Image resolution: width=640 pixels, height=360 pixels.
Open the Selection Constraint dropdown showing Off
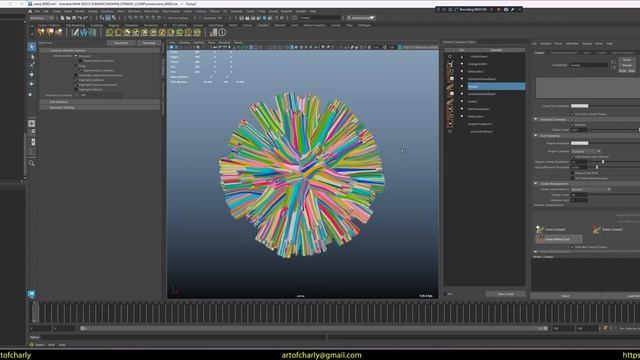[100, 95]
